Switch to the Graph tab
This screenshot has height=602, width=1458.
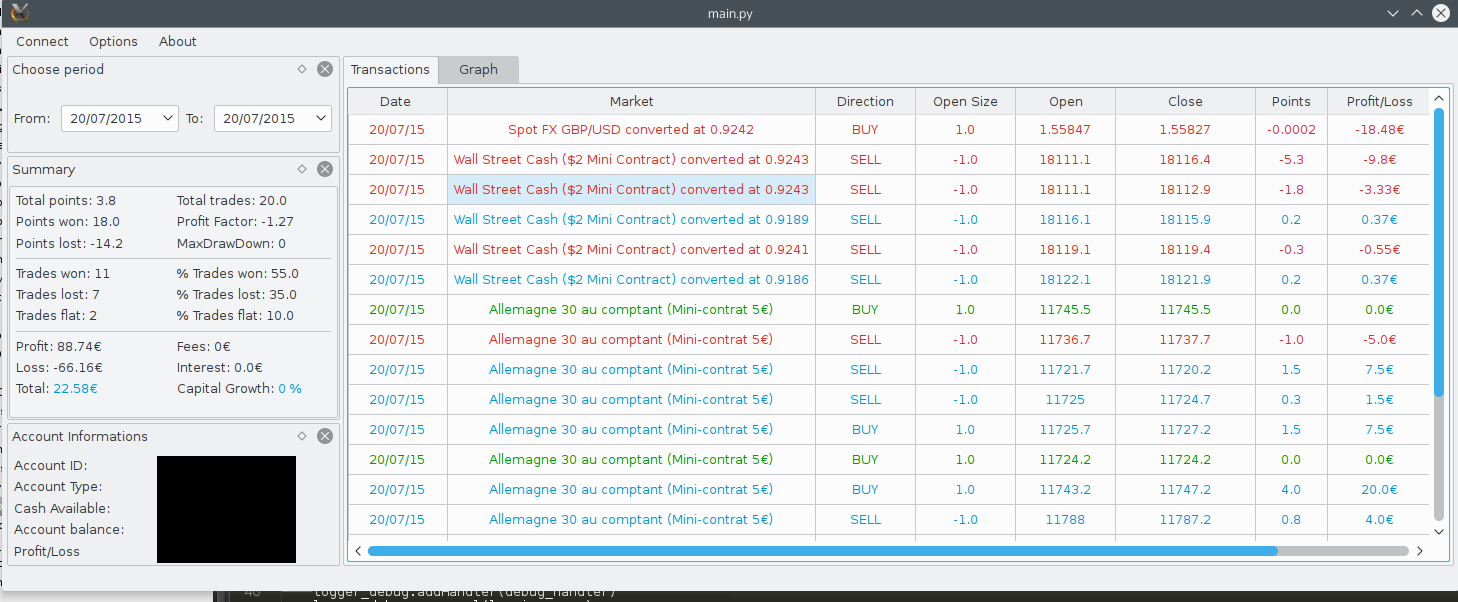[478, 69]
